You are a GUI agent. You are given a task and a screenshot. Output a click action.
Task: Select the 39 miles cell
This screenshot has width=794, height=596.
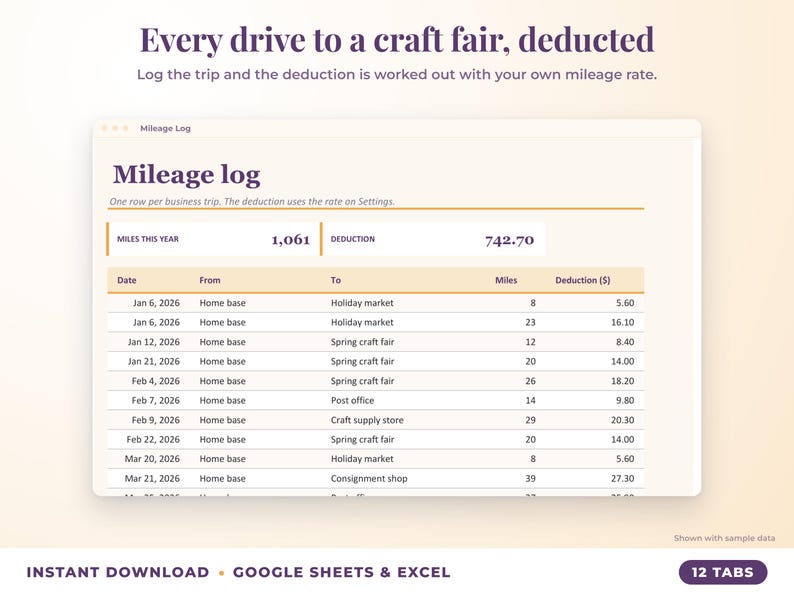530,479
